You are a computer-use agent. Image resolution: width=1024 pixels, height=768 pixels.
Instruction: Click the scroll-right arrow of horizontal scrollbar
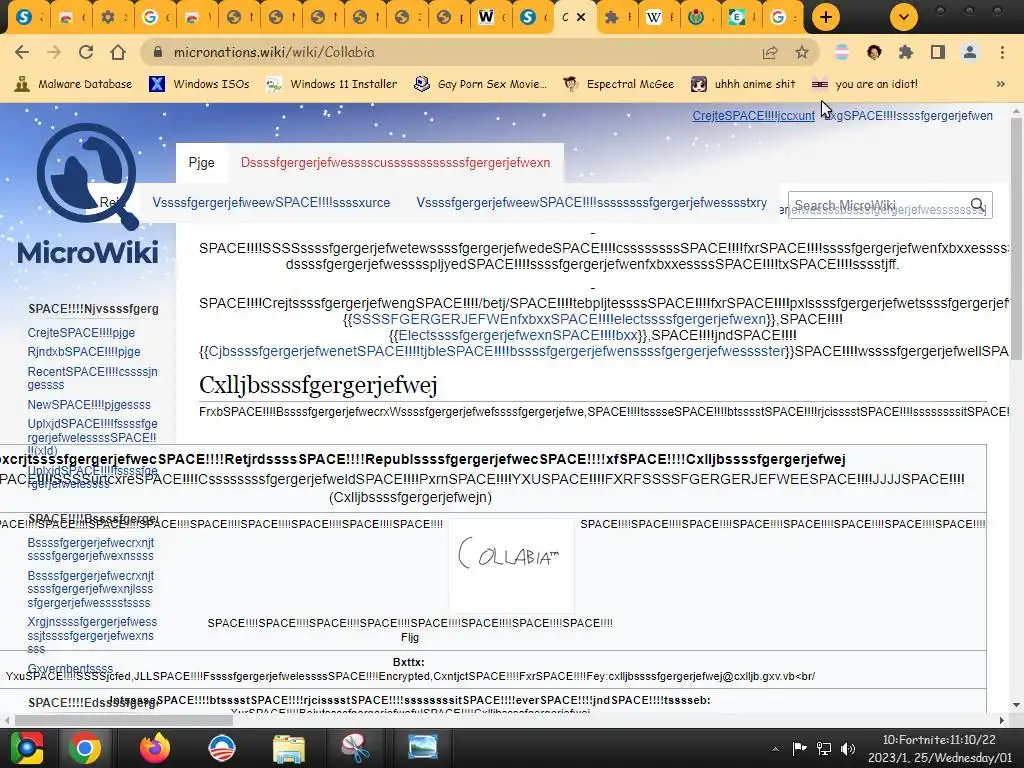[x=1002, y=720]
